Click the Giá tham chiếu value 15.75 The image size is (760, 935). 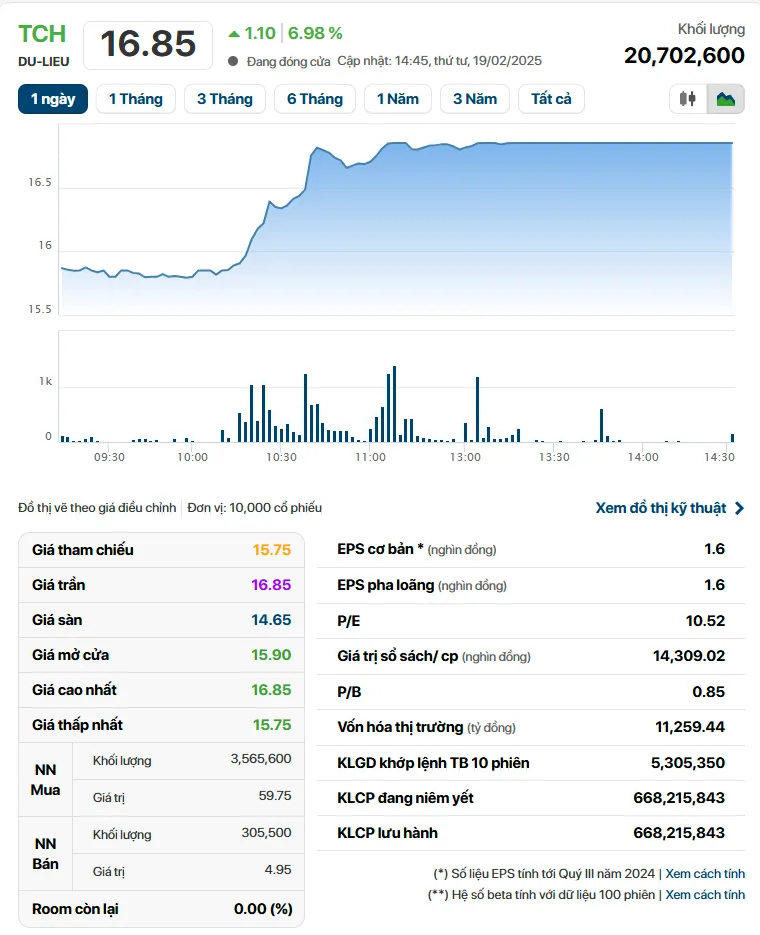coord(272,550)
